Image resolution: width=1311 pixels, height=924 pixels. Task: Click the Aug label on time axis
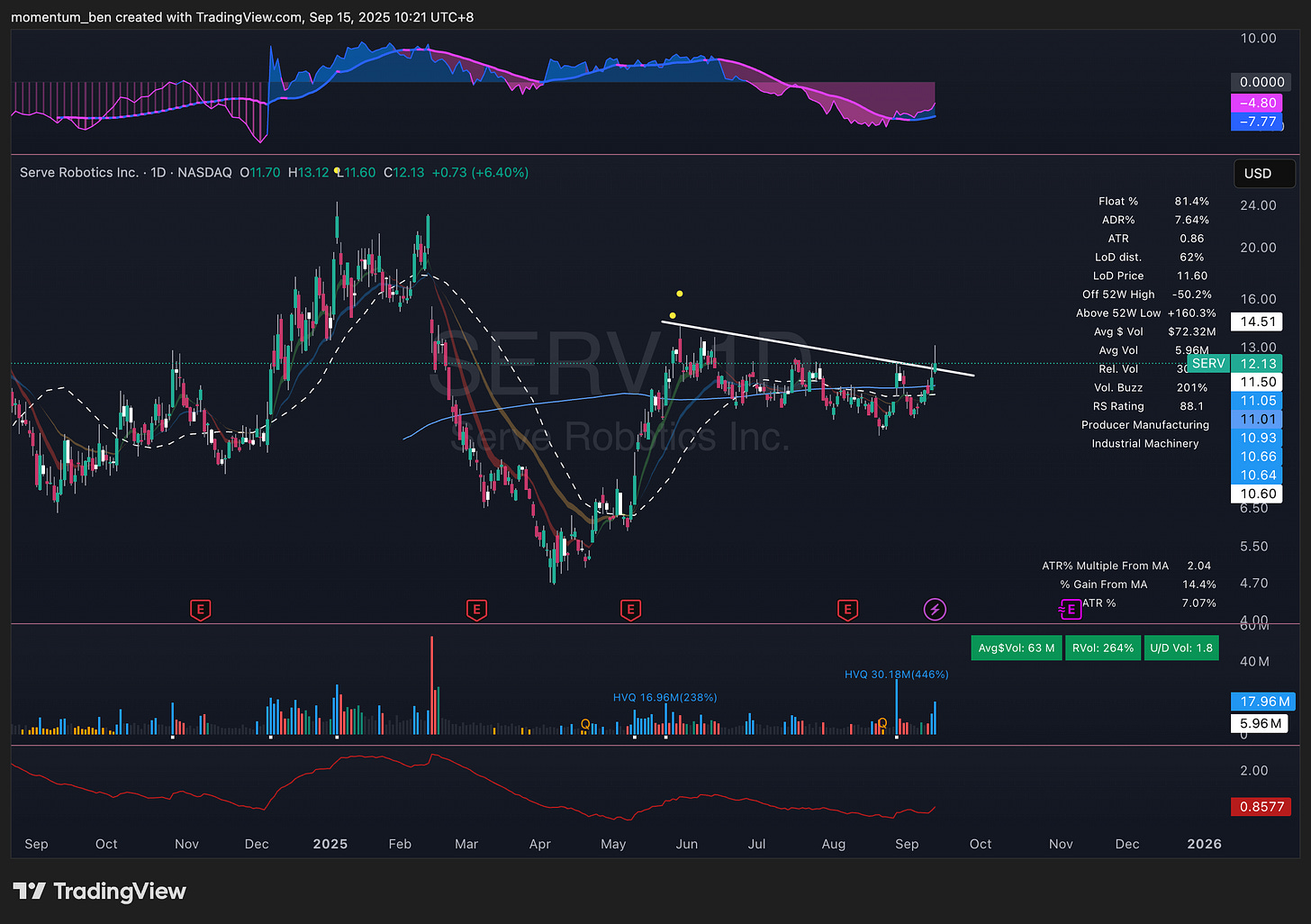(834, 844)
